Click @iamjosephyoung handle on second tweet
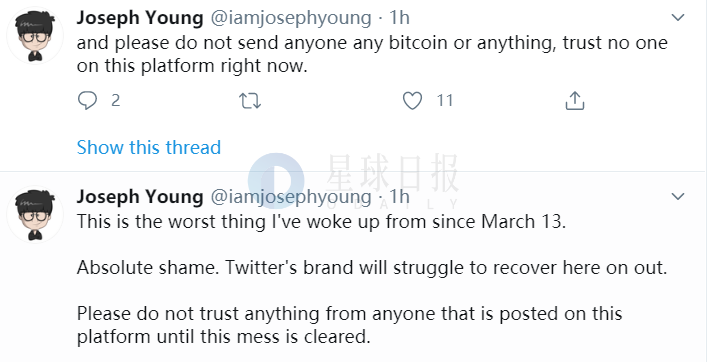 (291, 197)
